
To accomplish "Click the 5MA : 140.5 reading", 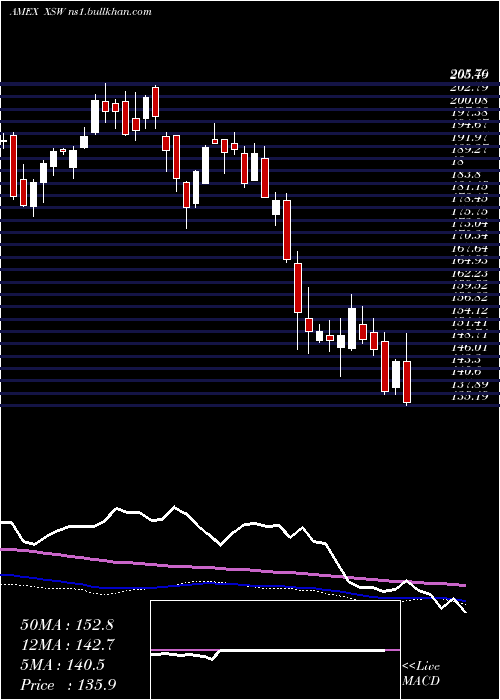I will (x=62, y=665).
